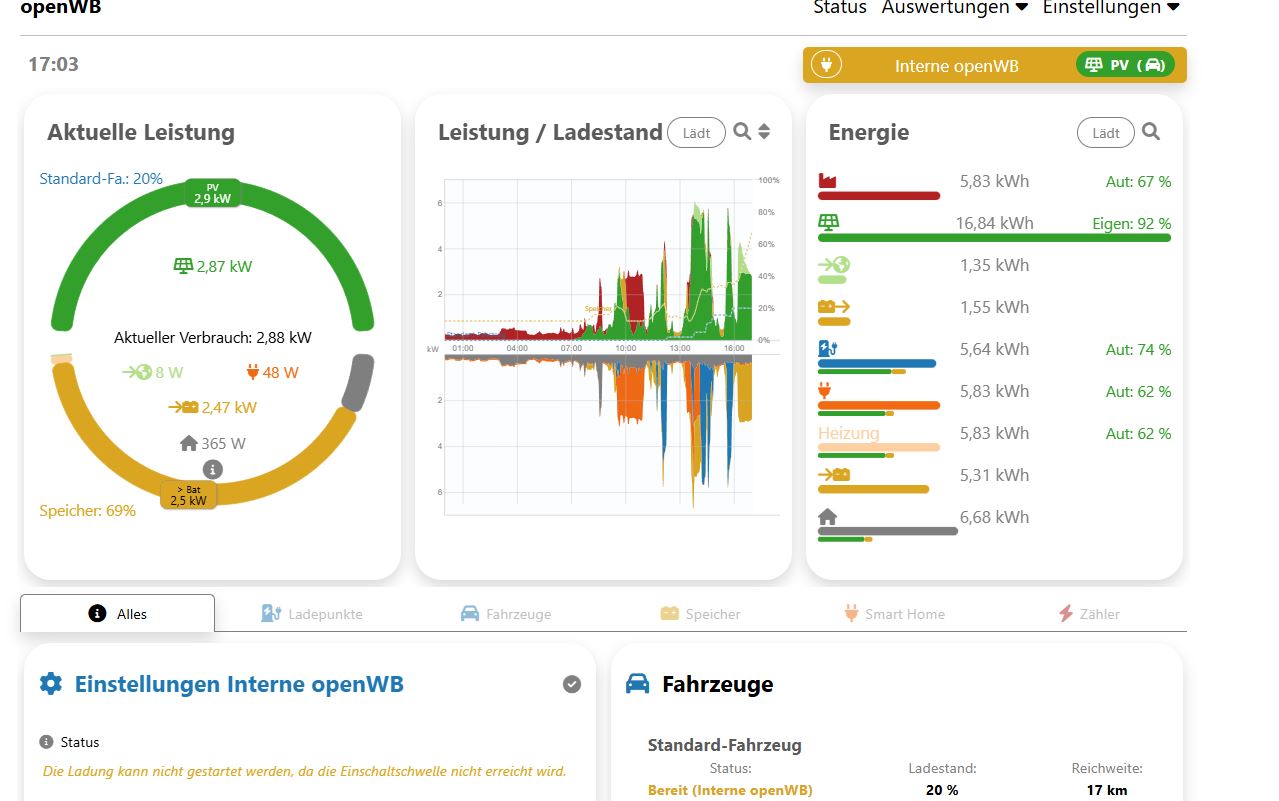Click the 16,84 kWh value
The height and width of the screenshot is (801, 1279).
click(x=994, y=223)
